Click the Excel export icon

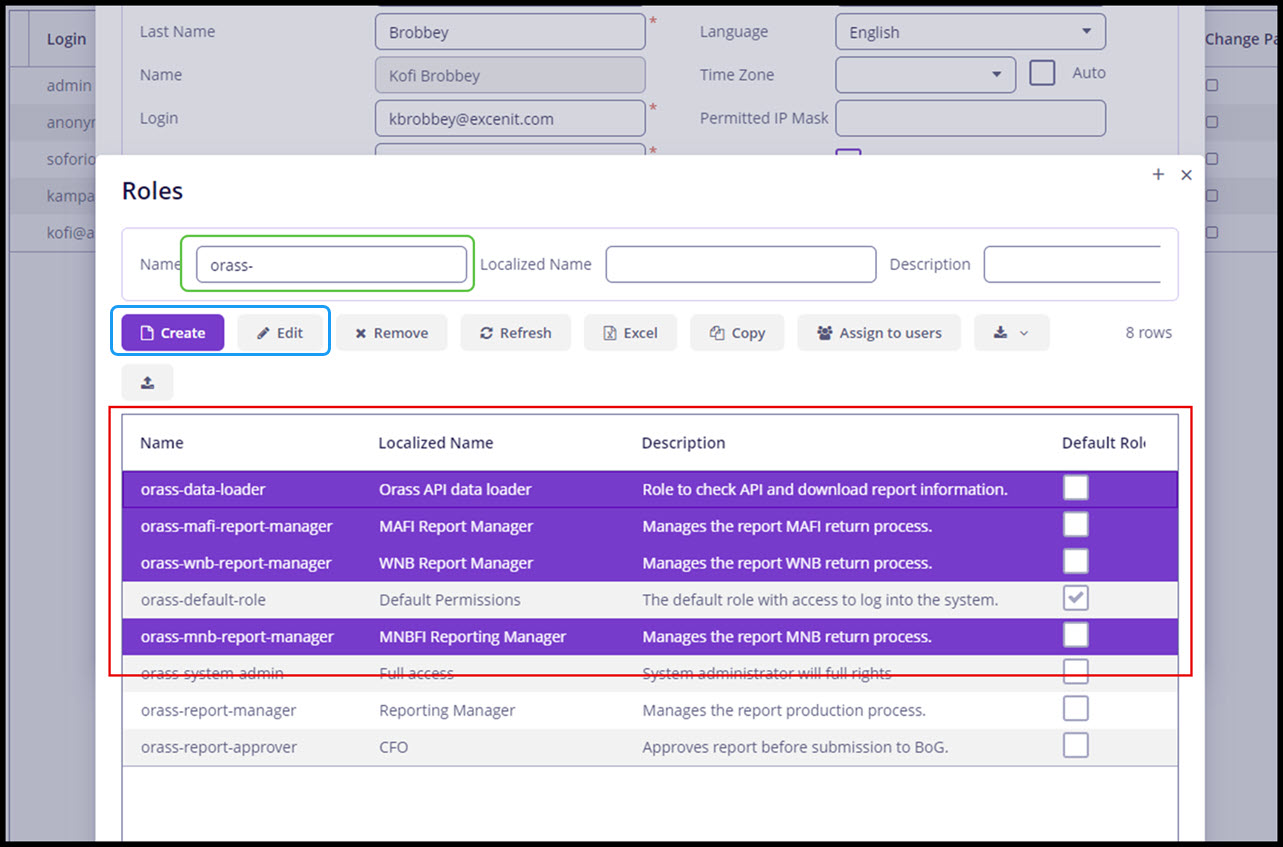(x=611, y=332)
